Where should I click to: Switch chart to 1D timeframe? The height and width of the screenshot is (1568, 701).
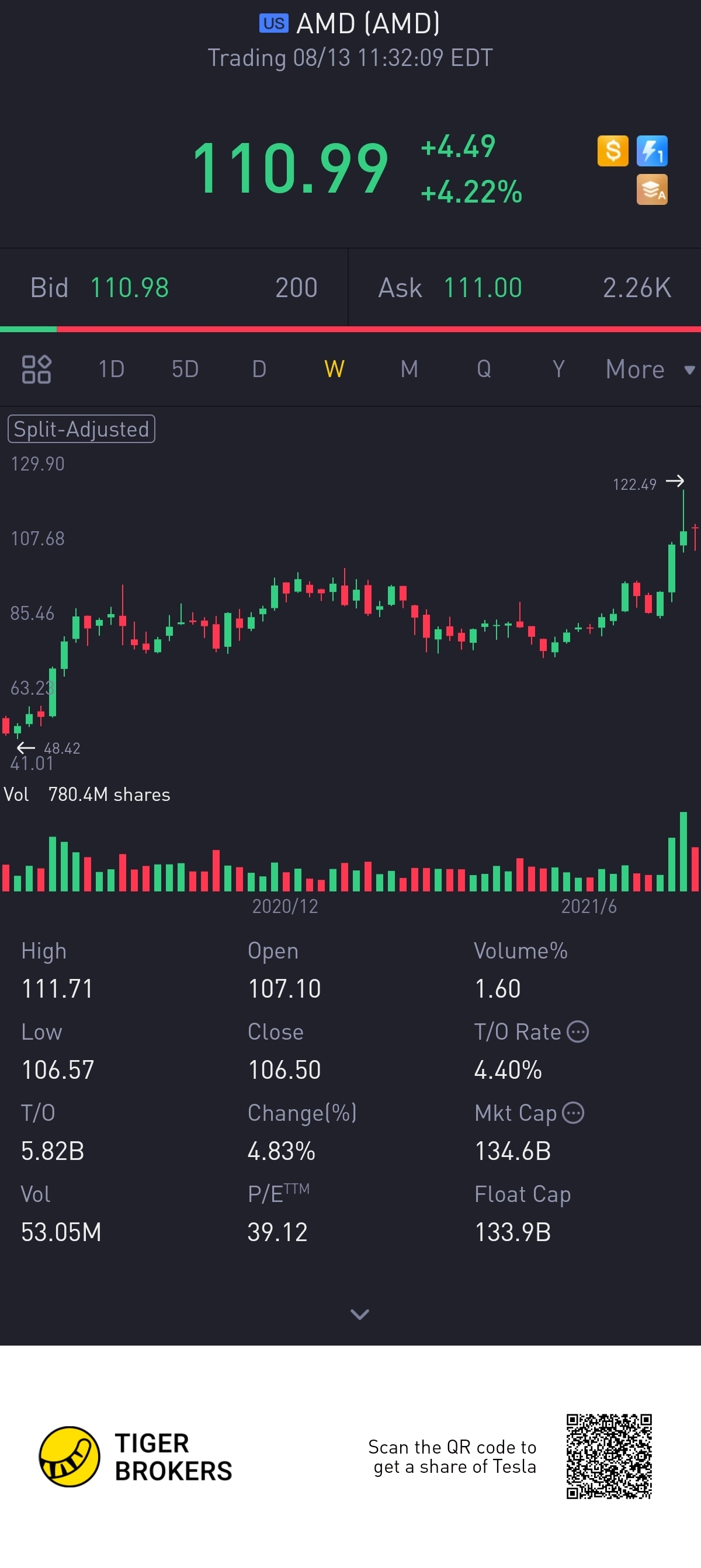[112, 369]
